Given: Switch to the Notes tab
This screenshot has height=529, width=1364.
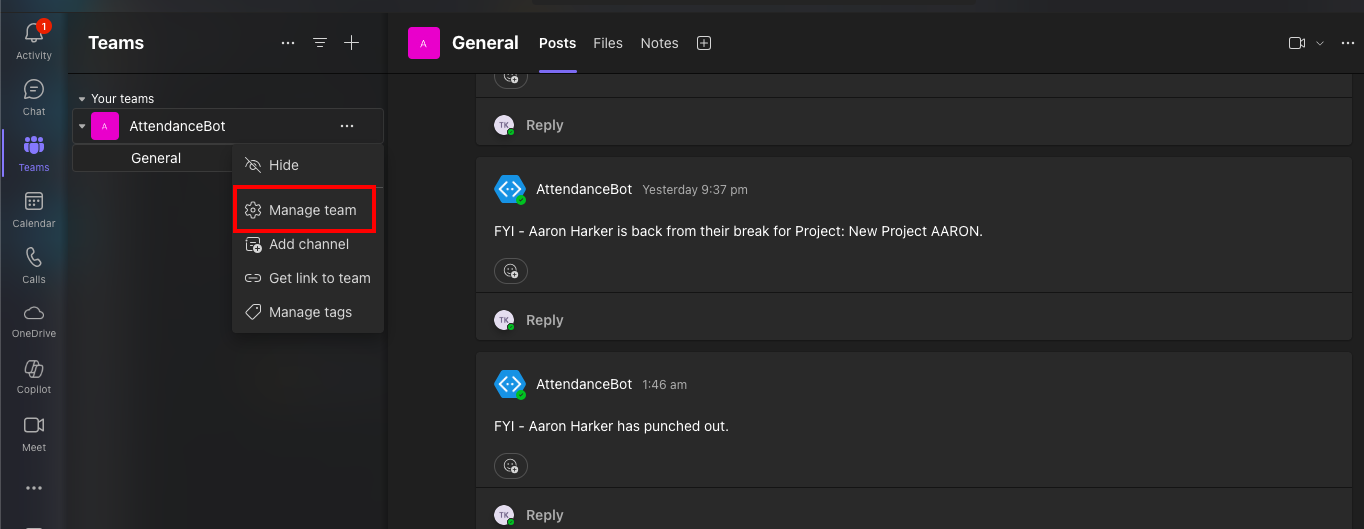Looking at the screenshot, I should 659,43.
